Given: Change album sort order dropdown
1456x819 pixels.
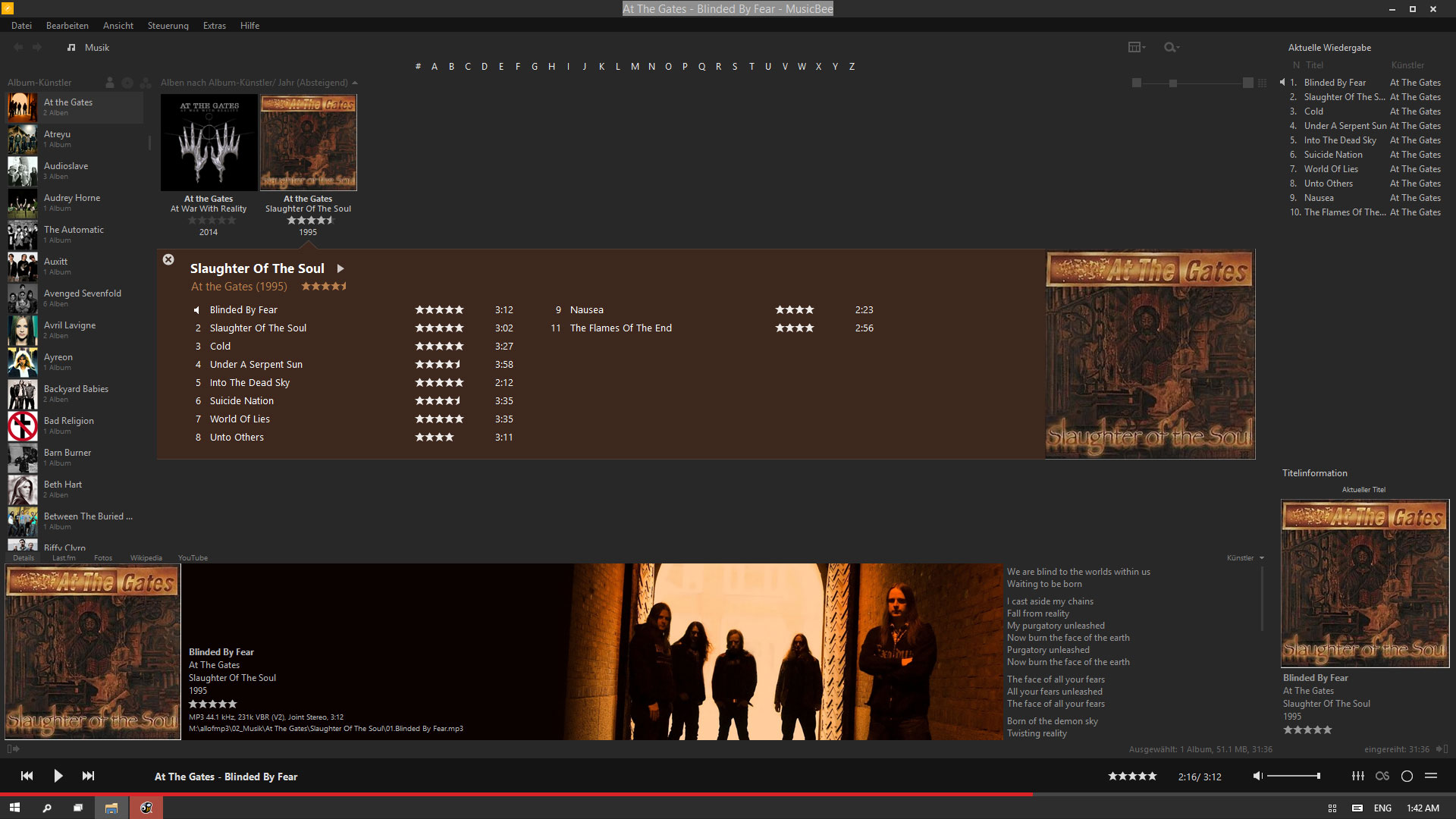Looking at the screenshot, I should click(259, 83).
